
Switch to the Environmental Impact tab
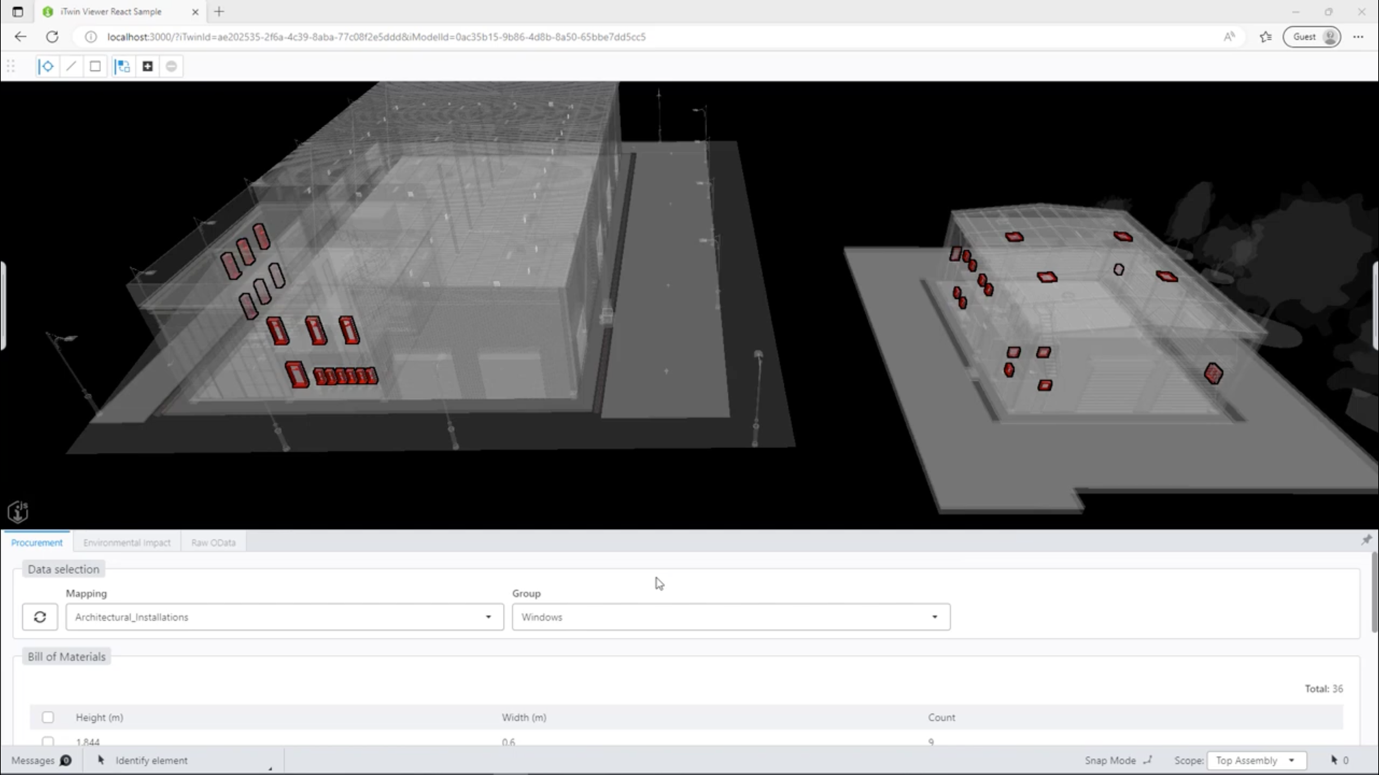(127, 542)
